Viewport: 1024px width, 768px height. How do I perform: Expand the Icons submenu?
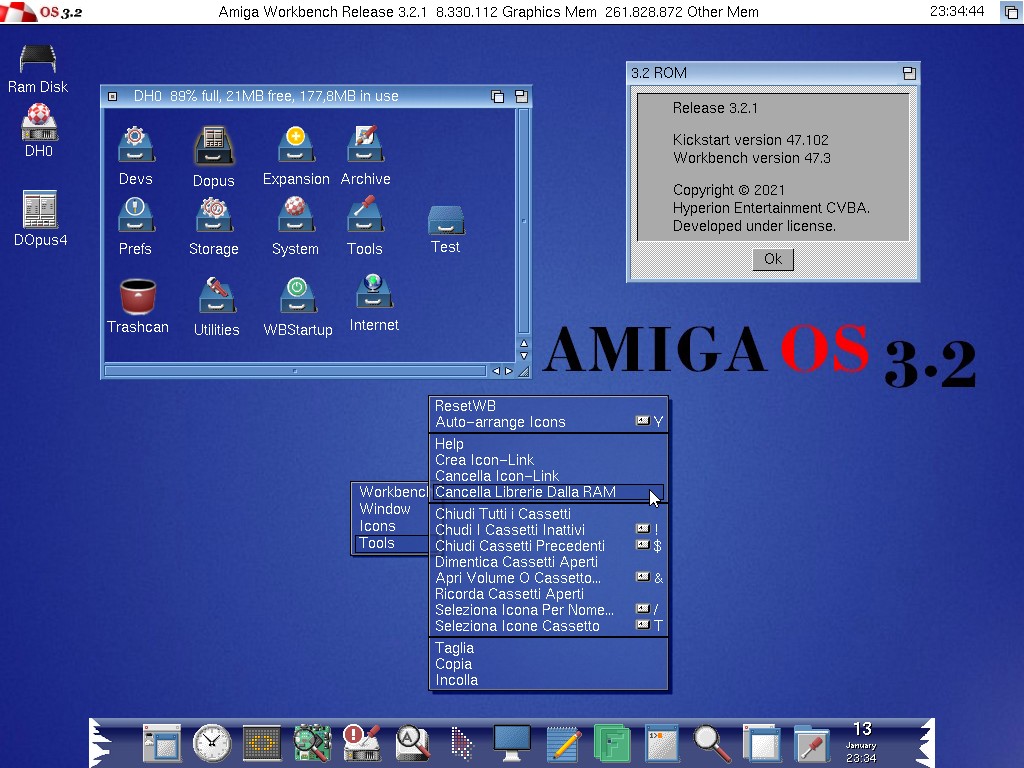click(378, 526)
